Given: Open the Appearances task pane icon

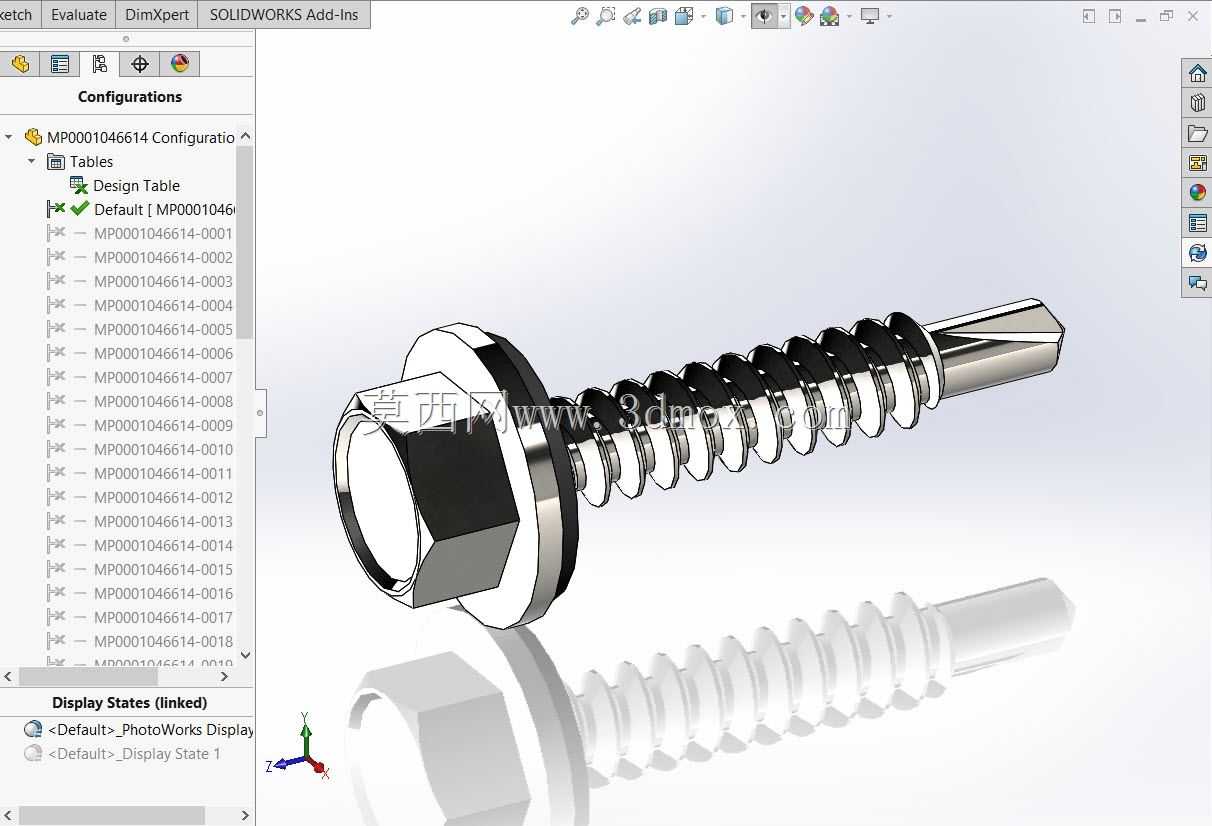Looking at the screenshot, I should pos(1197,193).
